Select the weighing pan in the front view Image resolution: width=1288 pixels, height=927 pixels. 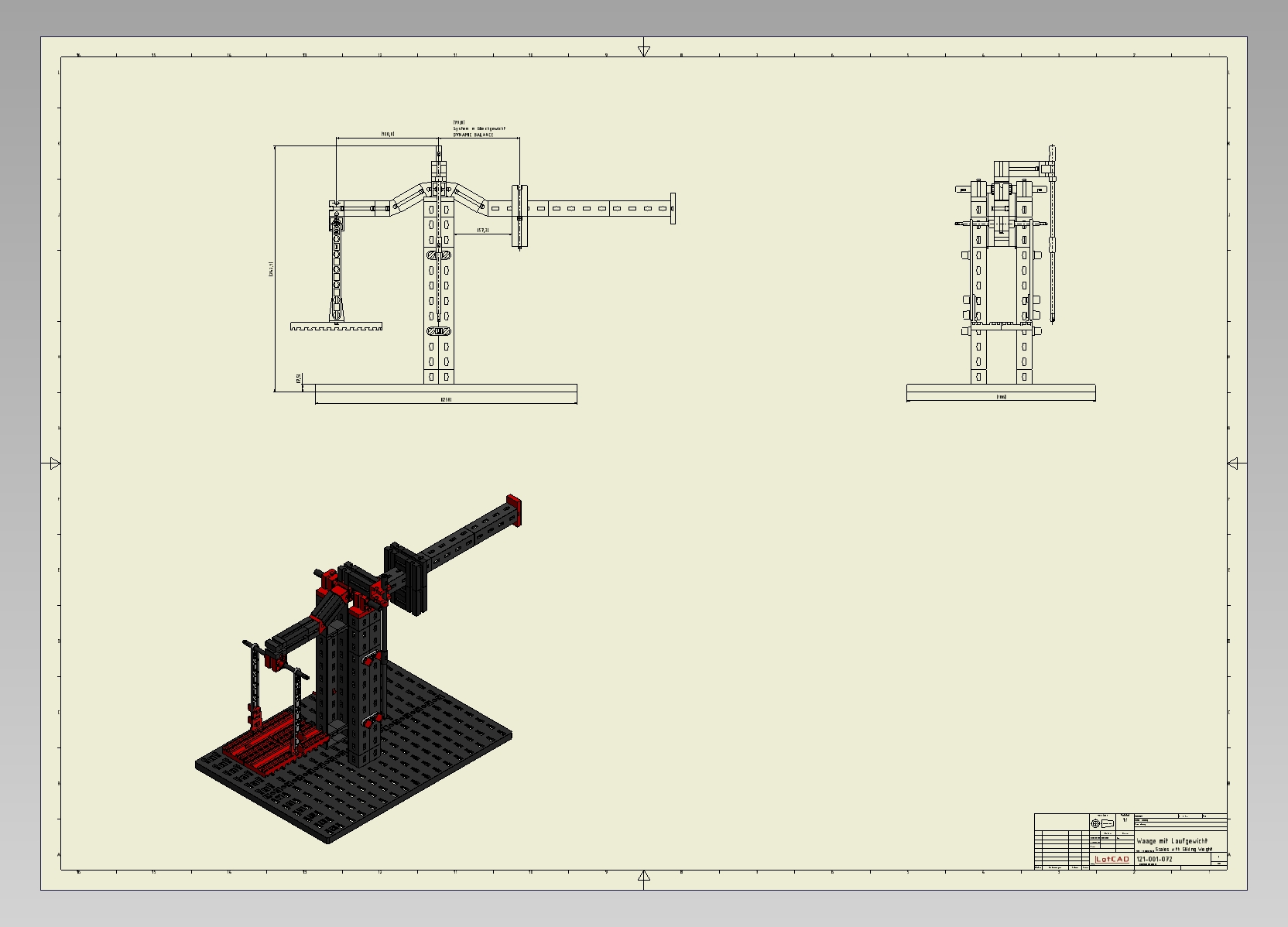(x=336, y=327)
